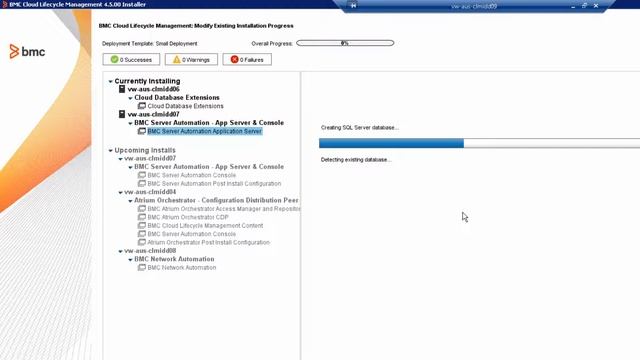This screenshot has height=360, width=640.
Task: Click the yellow warning triangle icon
Action: click(x=176, y=59)
